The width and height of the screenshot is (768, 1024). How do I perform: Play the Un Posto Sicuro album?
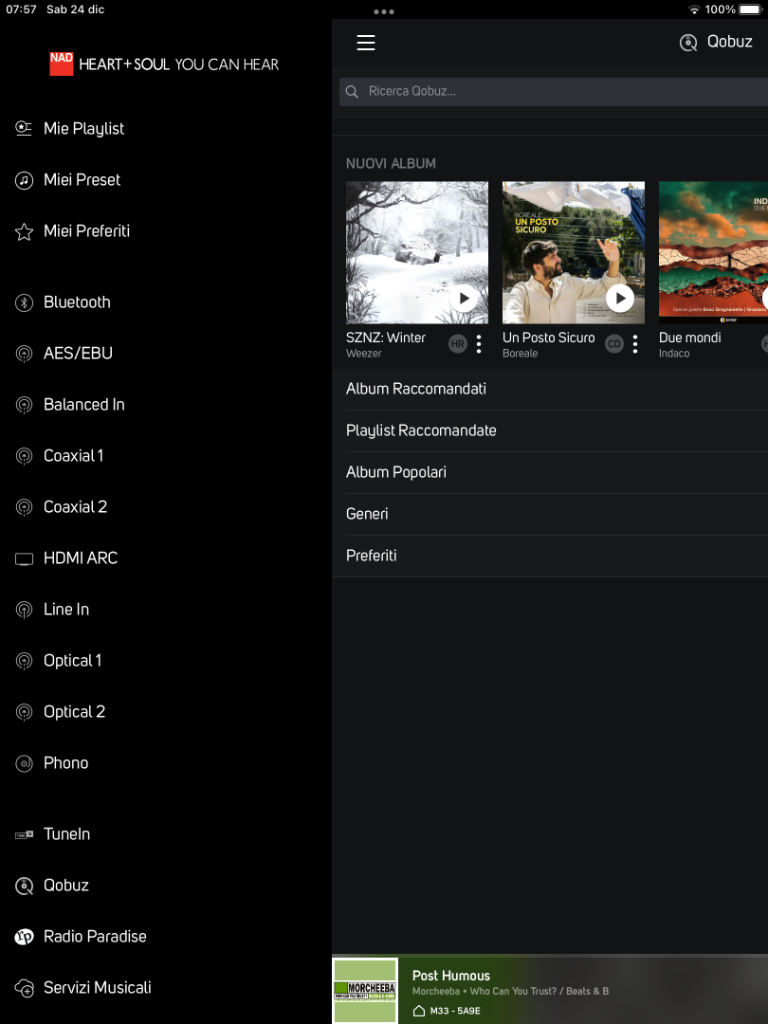tap(620, 298)
